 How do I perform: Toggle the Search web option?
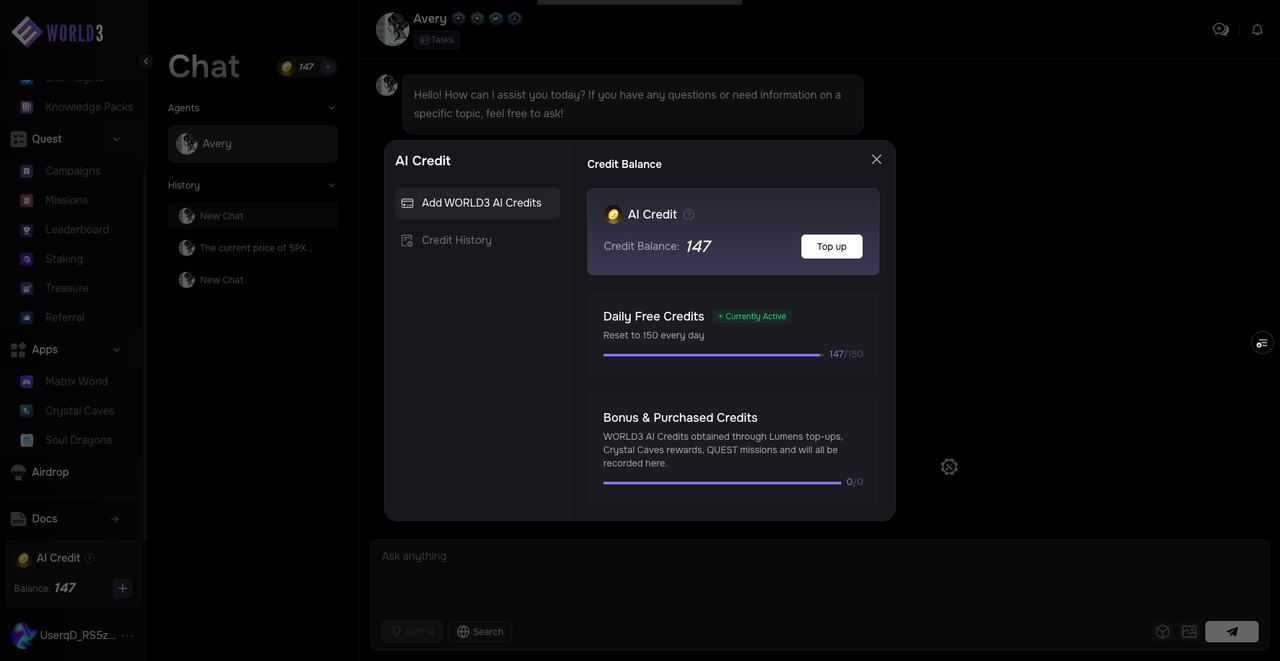[x=480, y=631]
